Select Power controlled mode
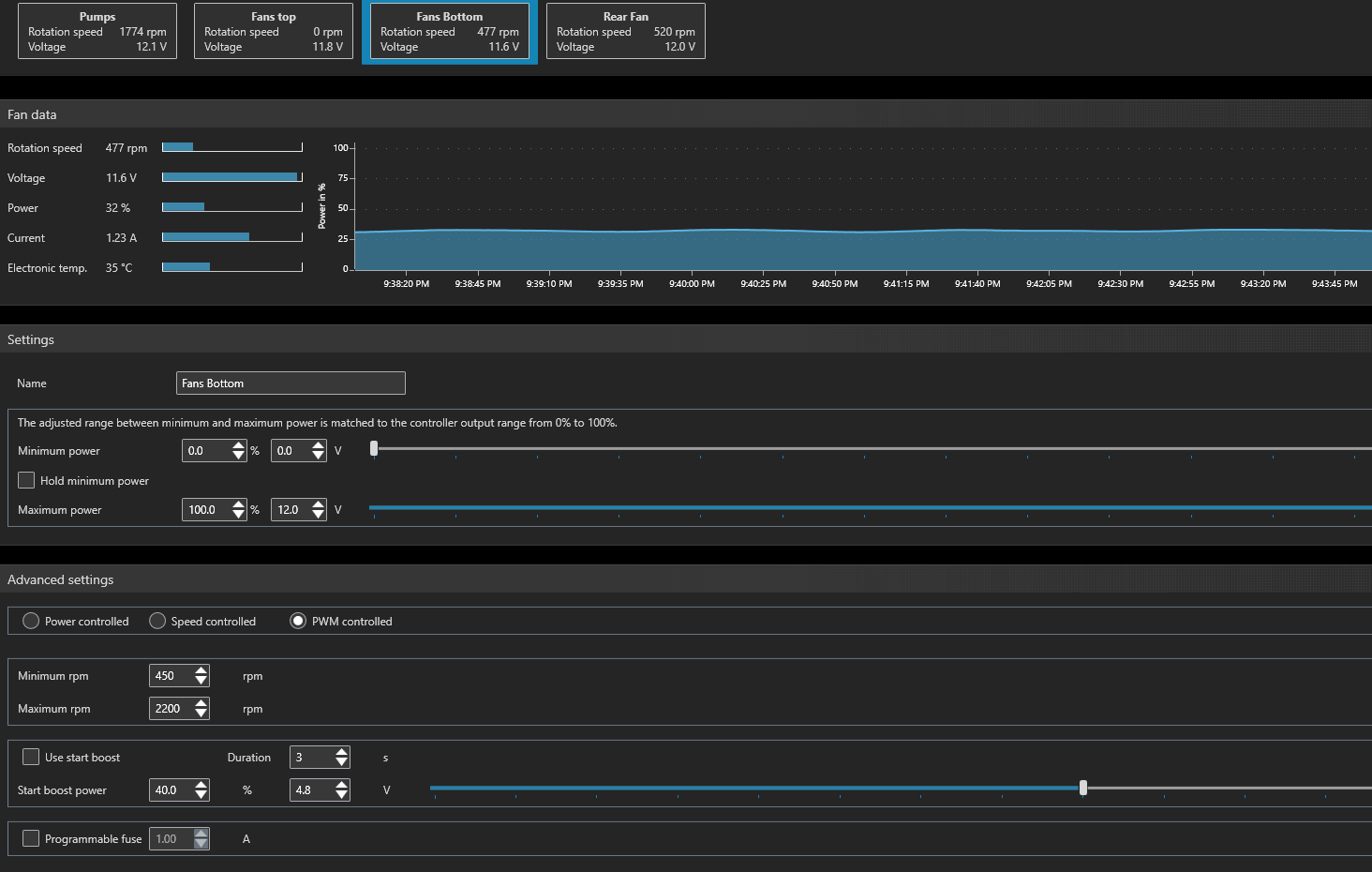Image resolution: width=1372 pixels, height=872 pixels. click(31, 621)
